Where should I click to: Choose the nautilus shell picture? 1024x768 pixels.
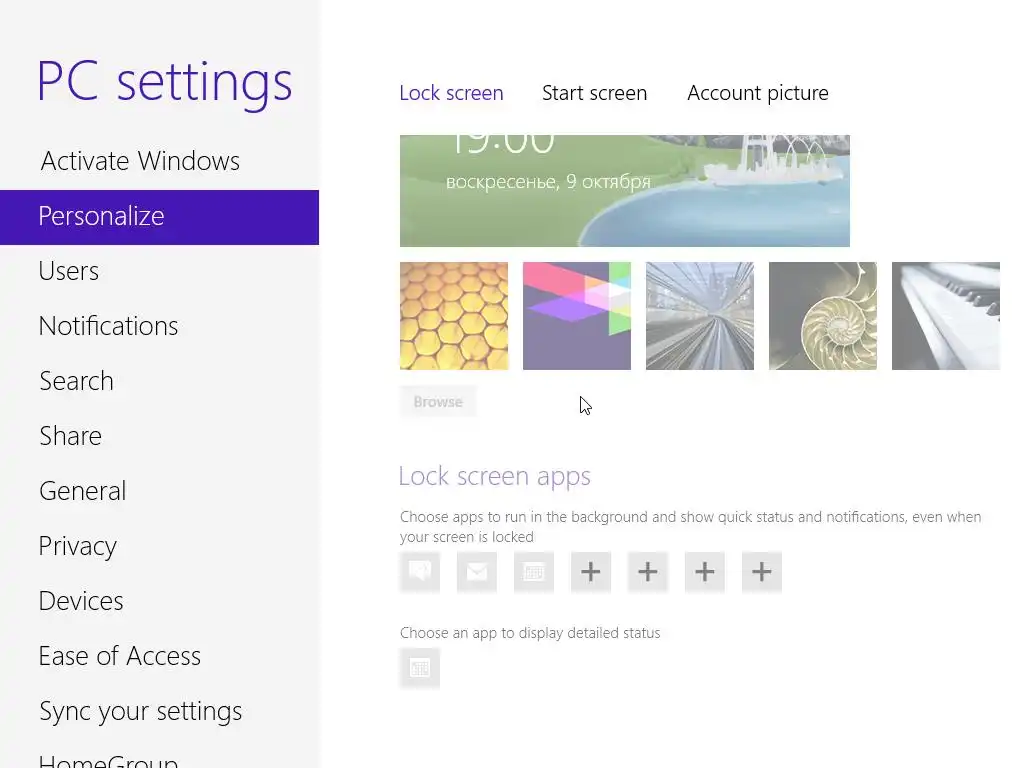pos(823,316)
